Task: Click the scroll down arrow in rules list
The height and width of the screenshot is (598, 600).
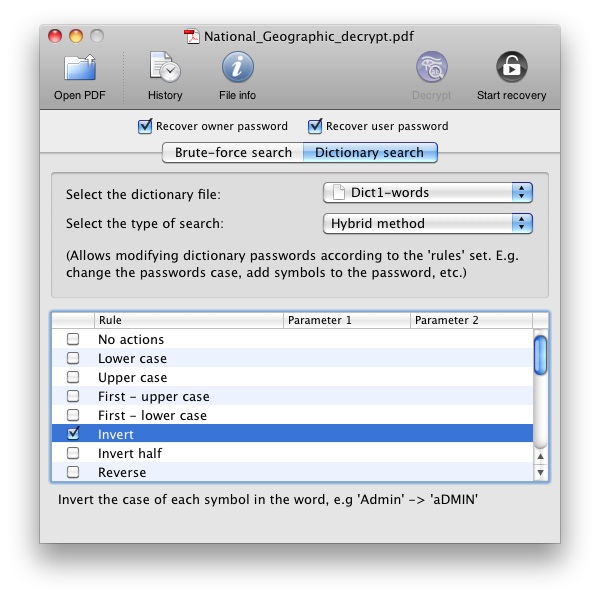Action: pos(540,472)
